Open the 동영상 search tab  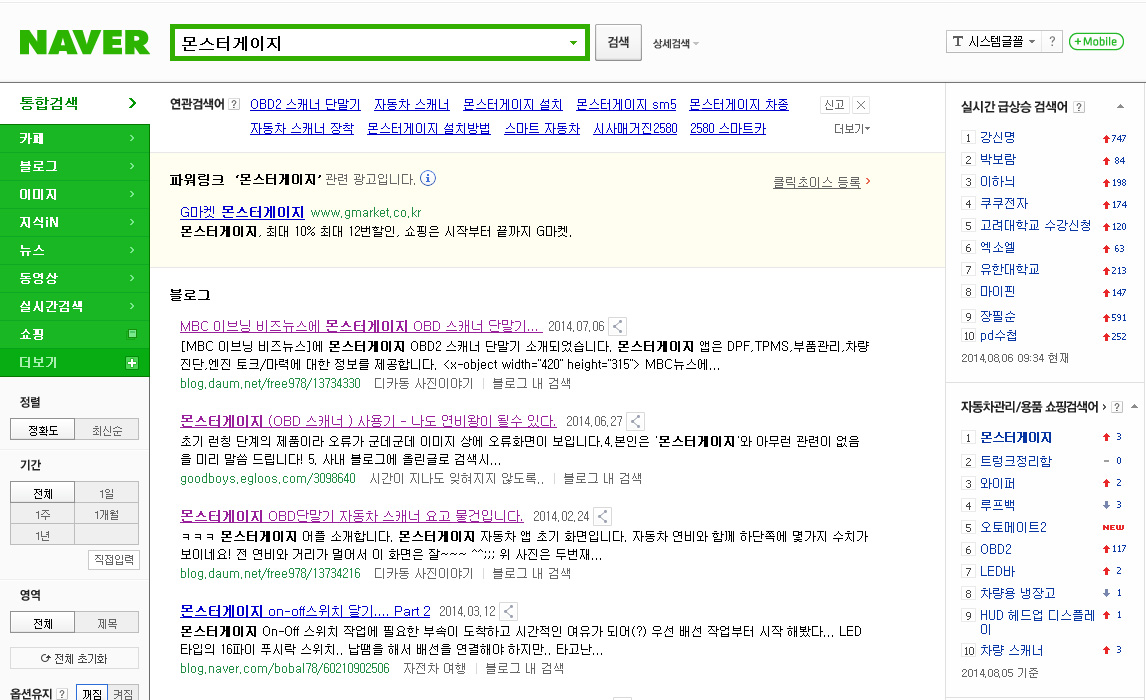pyautogui.click(x=75, y=278)
